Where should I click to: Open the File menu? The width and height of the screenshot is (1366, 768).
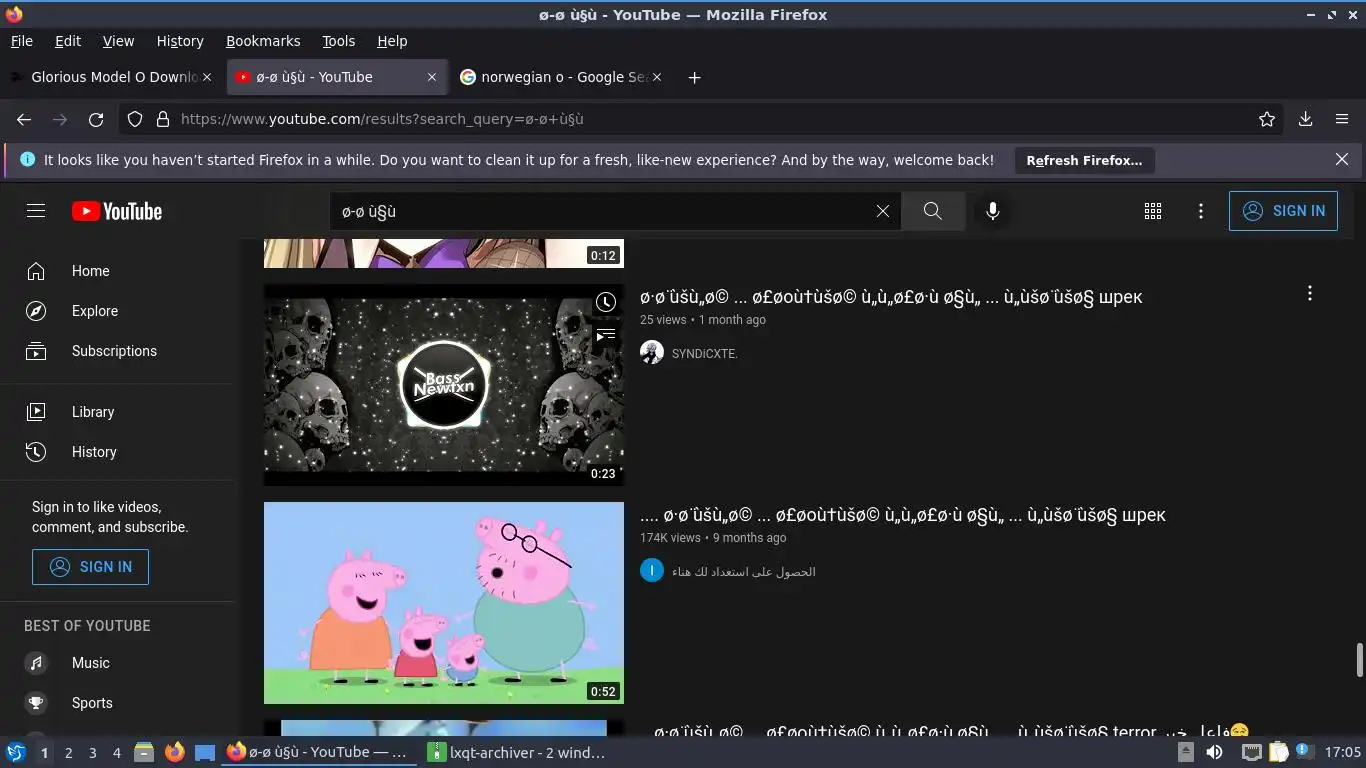[21, 41]
